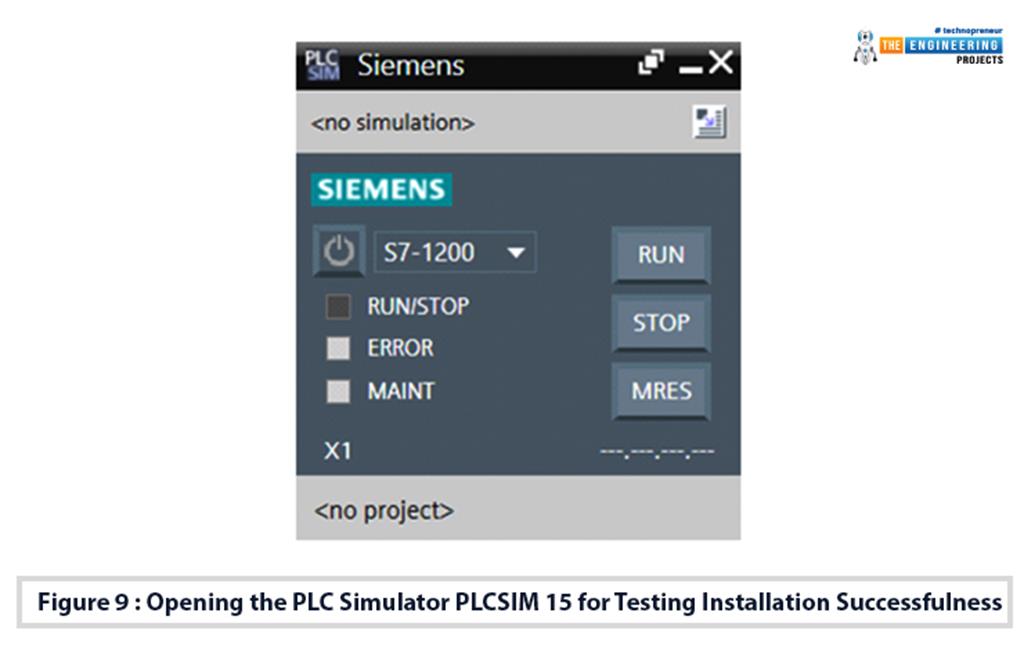Click the MAINT indicator box
The image size is (1024, 645).
339,391
